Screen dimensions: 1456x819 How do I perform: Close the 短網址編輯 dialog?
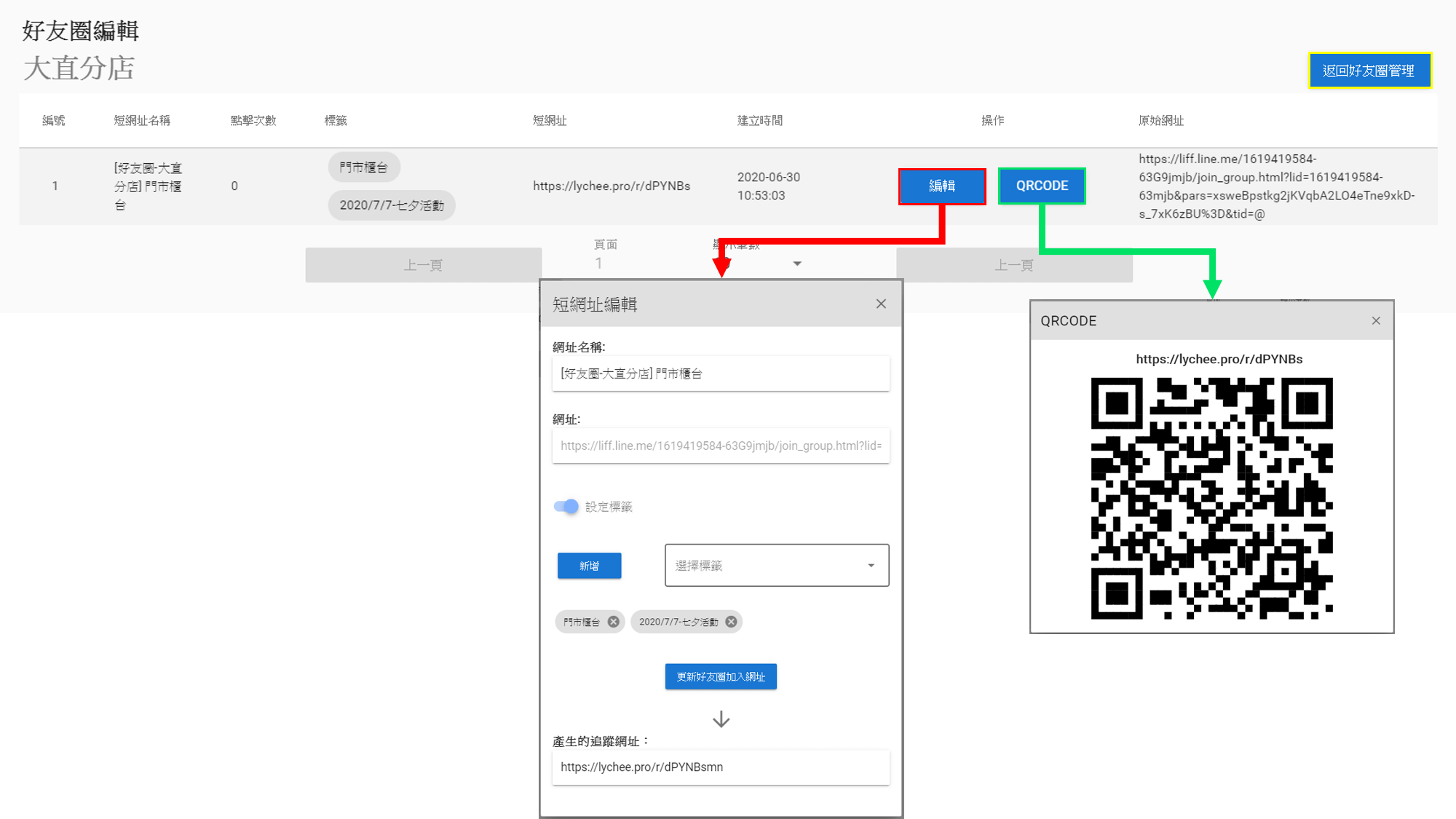881,304
